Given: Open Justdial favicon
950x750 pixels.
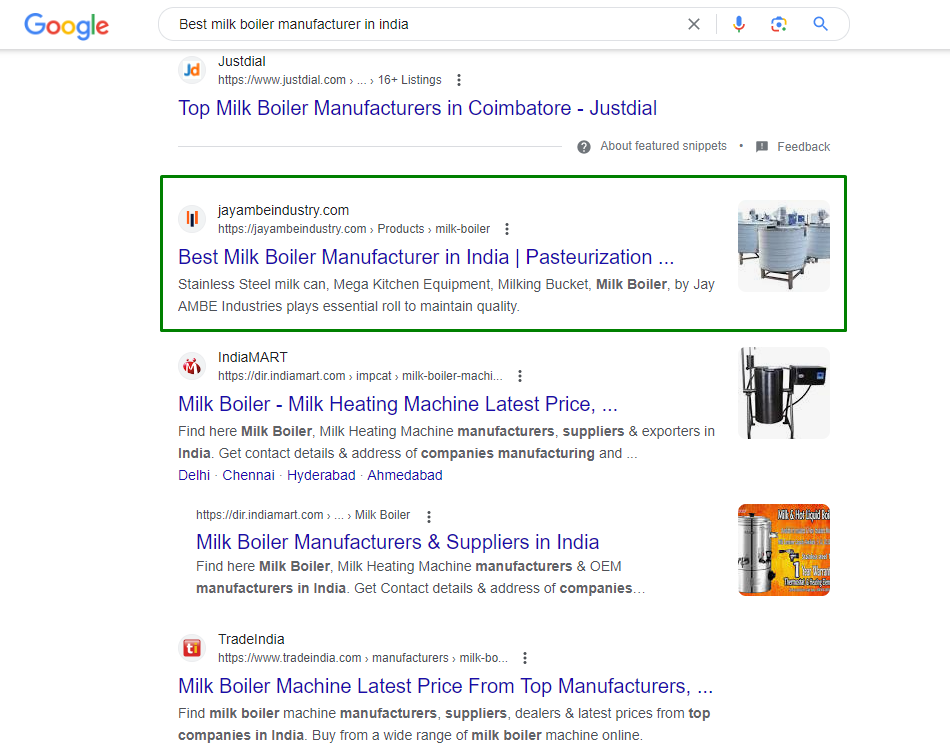Looking at the screenshot, I should coord(192,70).
